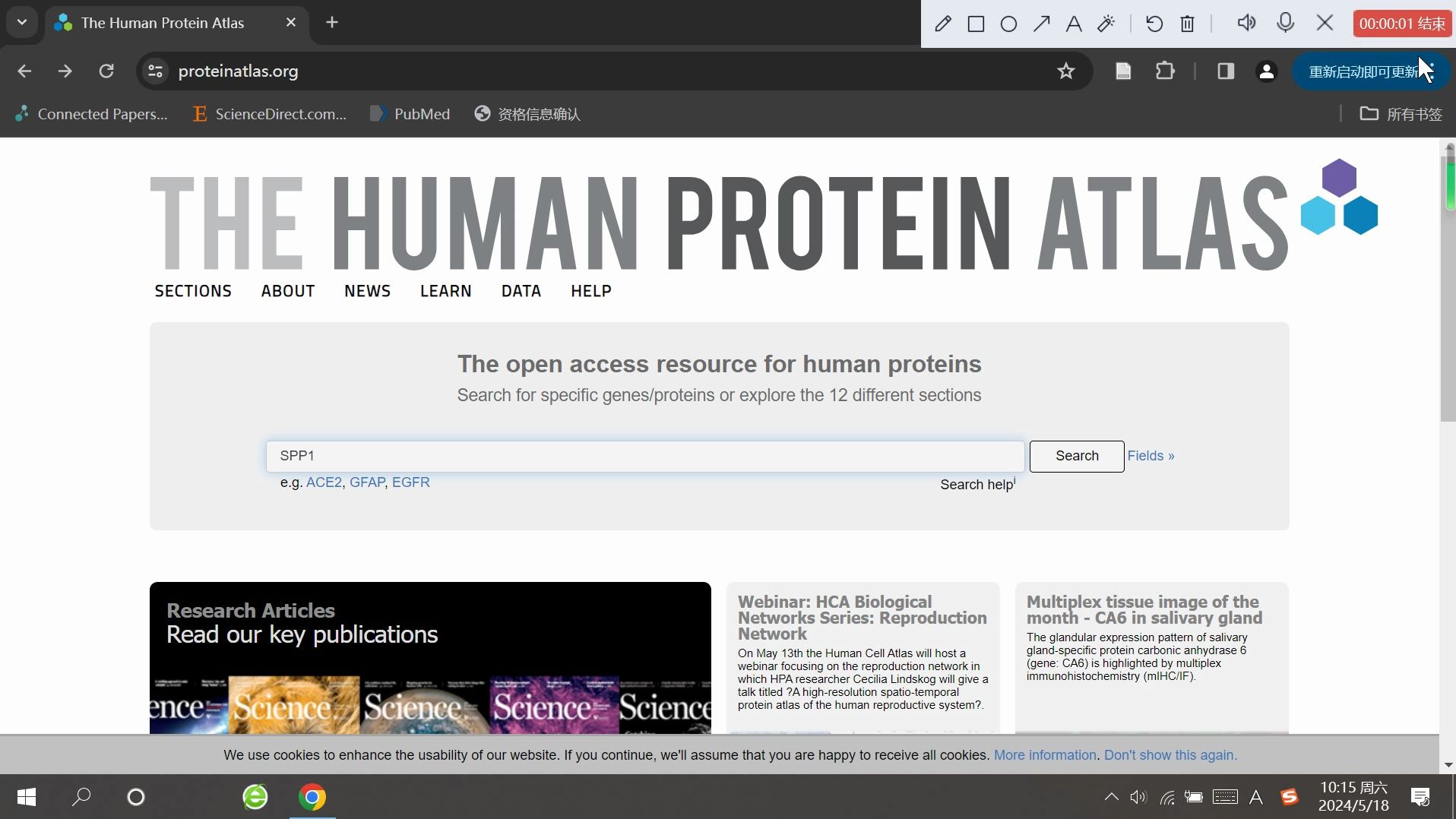The height and width of the screenshot is (819, 1456).
Task: Open the PubMed bookmark
Action: click(x=410, y=114)
